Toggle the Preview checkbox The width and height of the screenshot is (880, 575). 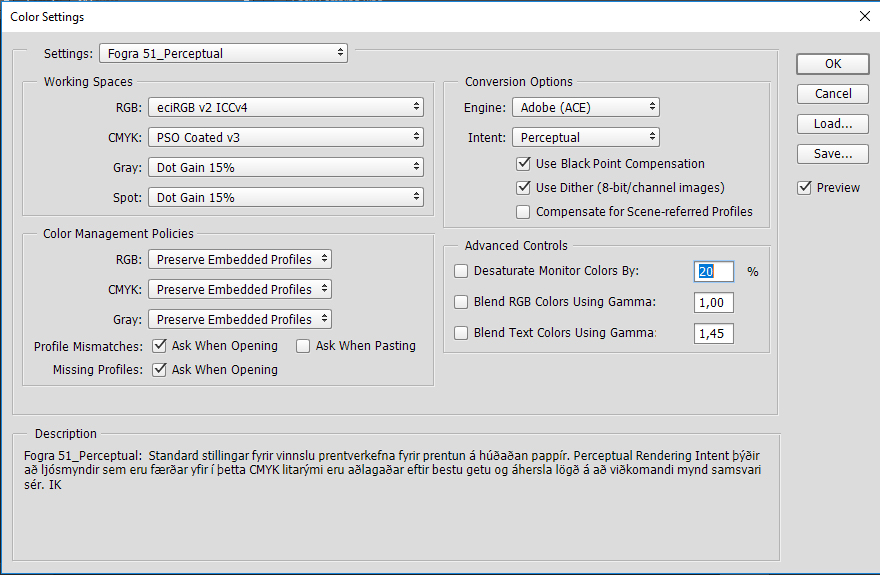coord(805,187)
